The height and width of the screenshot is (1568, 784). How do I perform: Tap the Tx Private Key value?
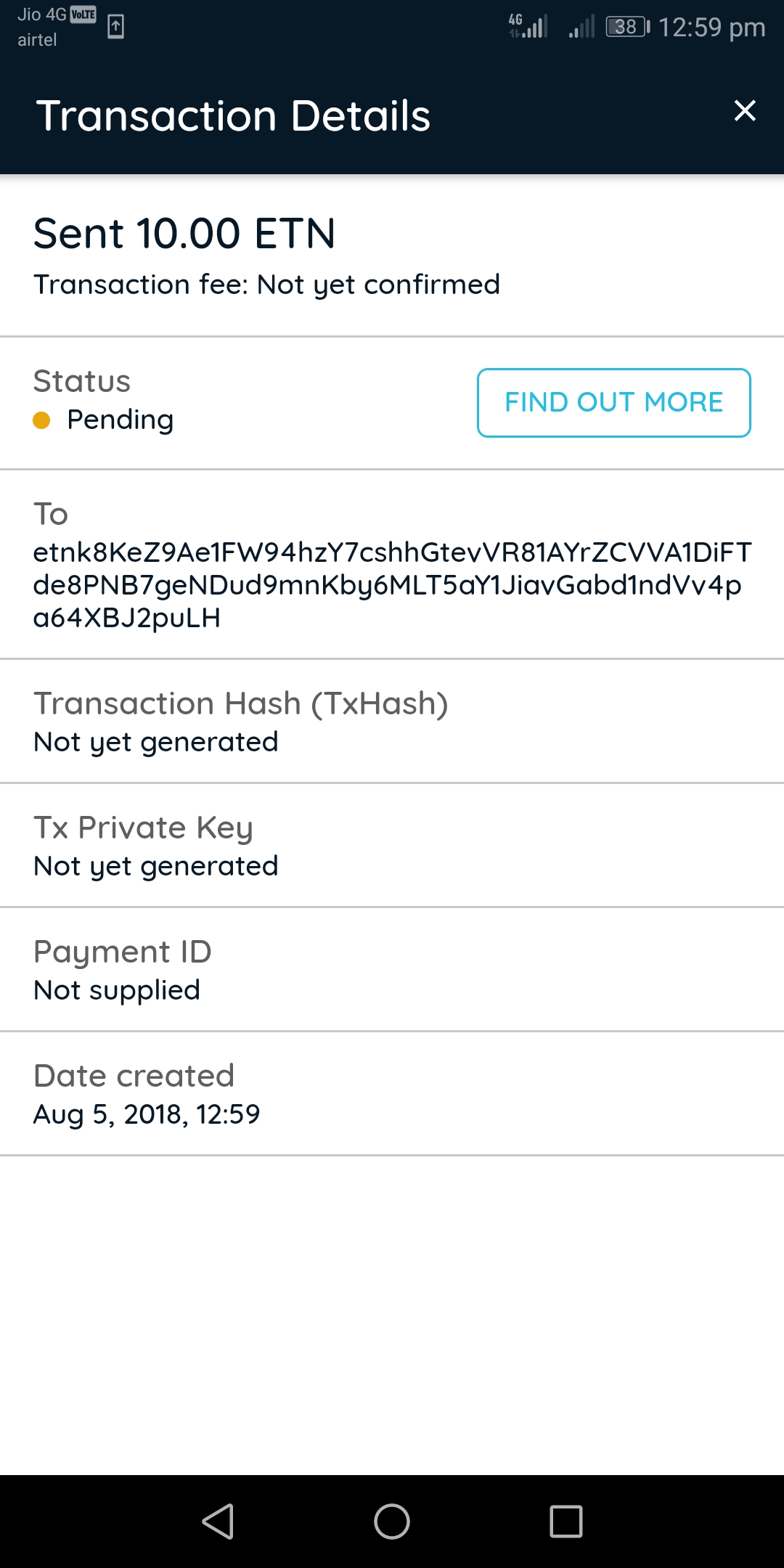tap(156, 866)
